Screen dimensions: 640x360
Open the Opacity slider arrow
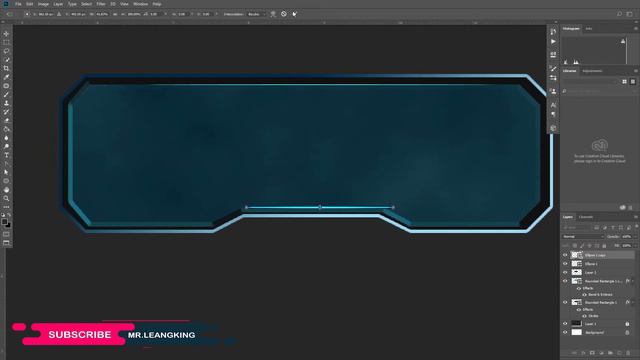(635, 236)
